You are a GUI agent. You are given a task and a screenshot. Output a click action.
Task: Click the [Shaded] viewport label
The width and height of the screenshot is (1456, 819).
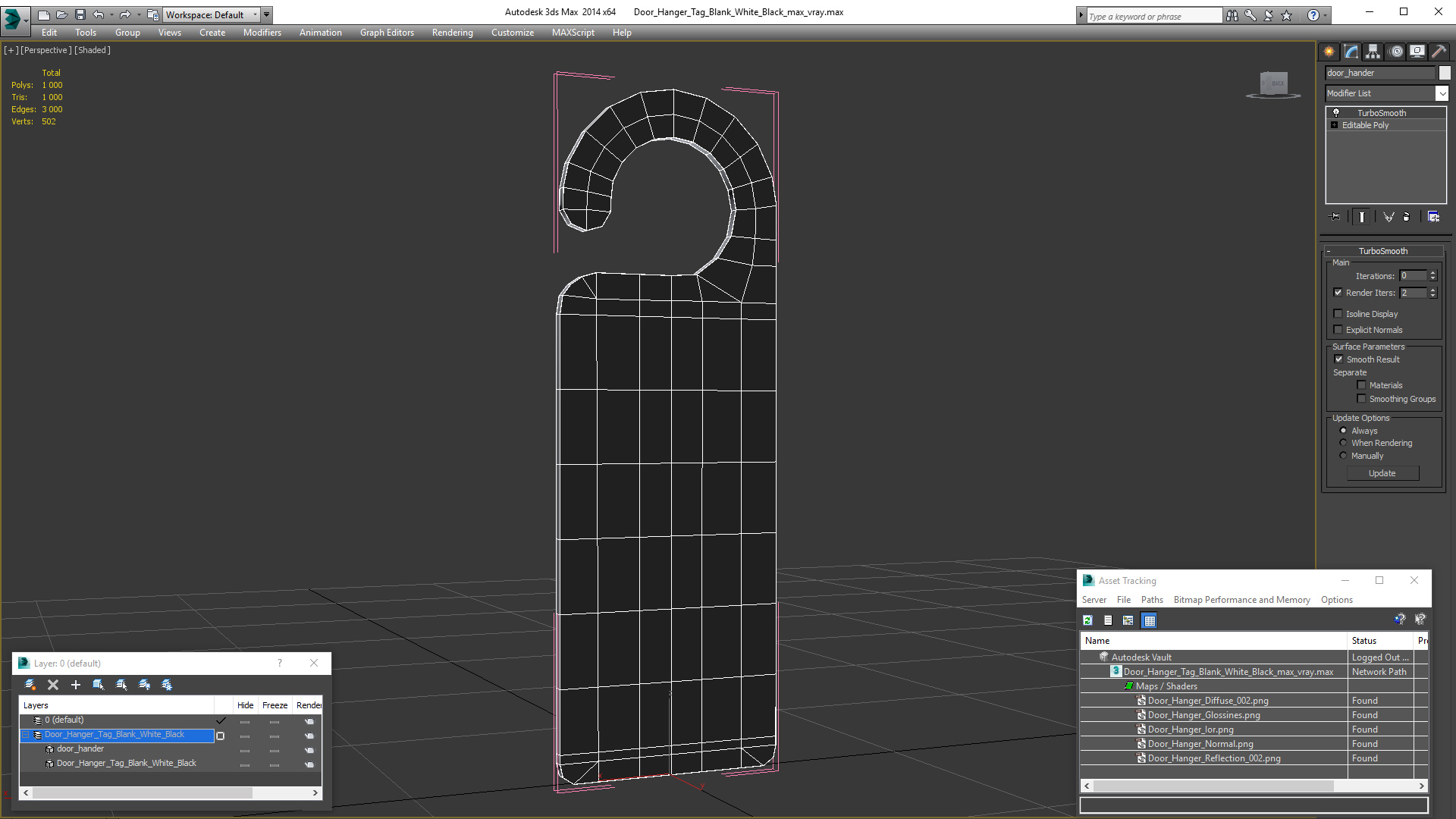point(93,50)
